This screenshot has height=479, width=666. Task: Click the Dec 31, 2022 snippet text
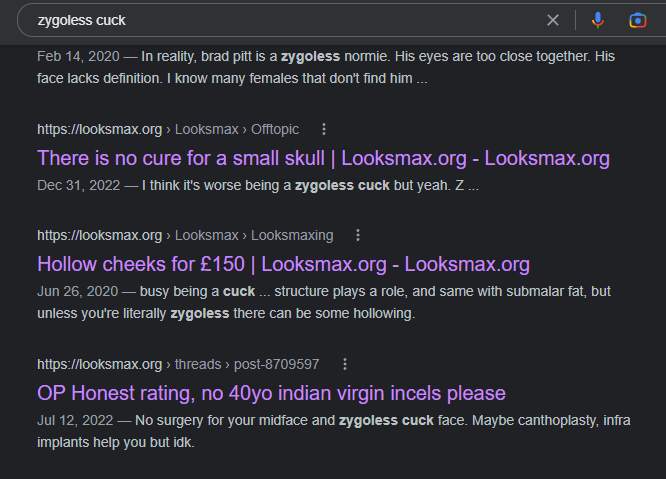[258, 186]
